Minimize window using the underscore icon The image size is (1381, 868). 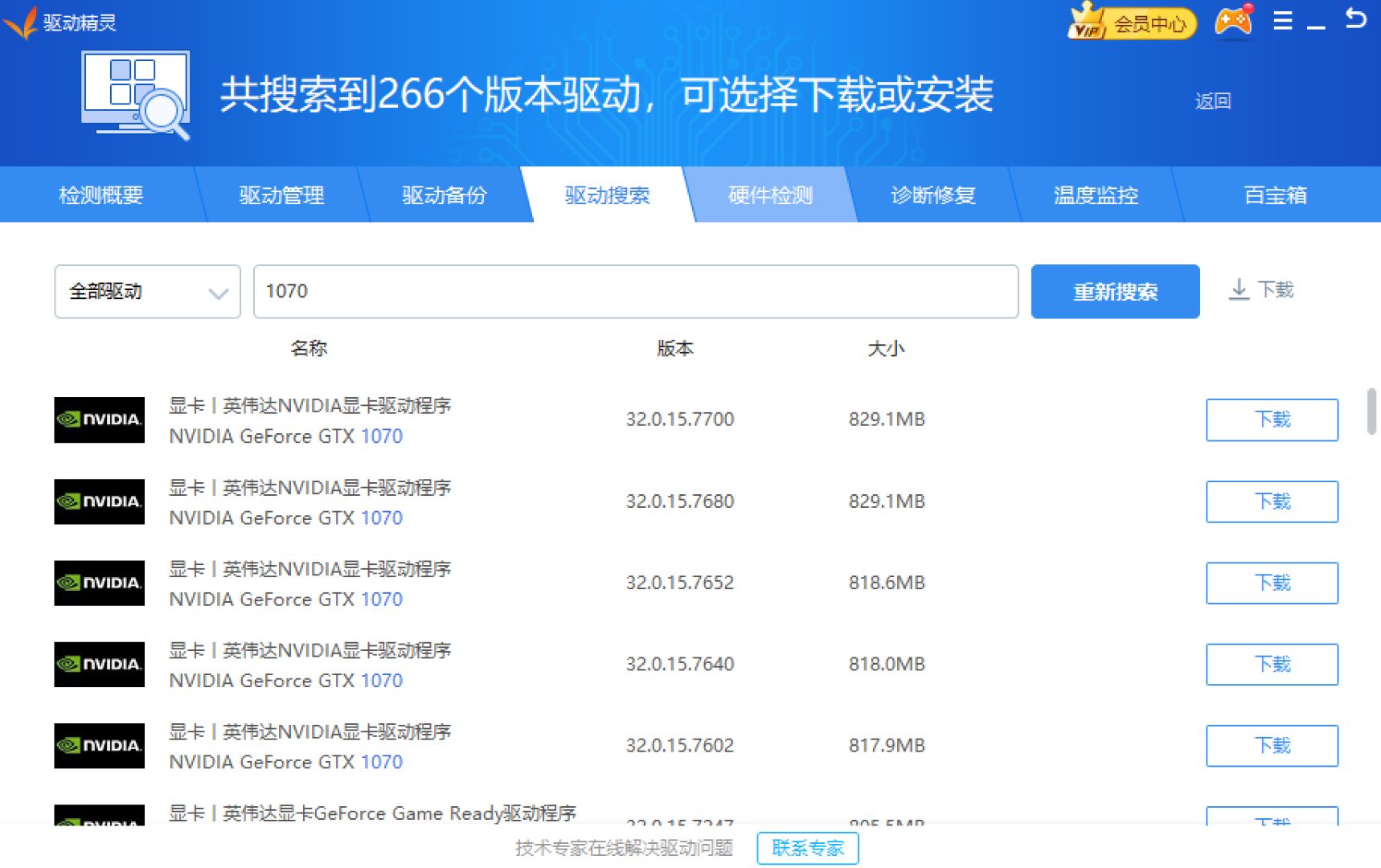1316,27
